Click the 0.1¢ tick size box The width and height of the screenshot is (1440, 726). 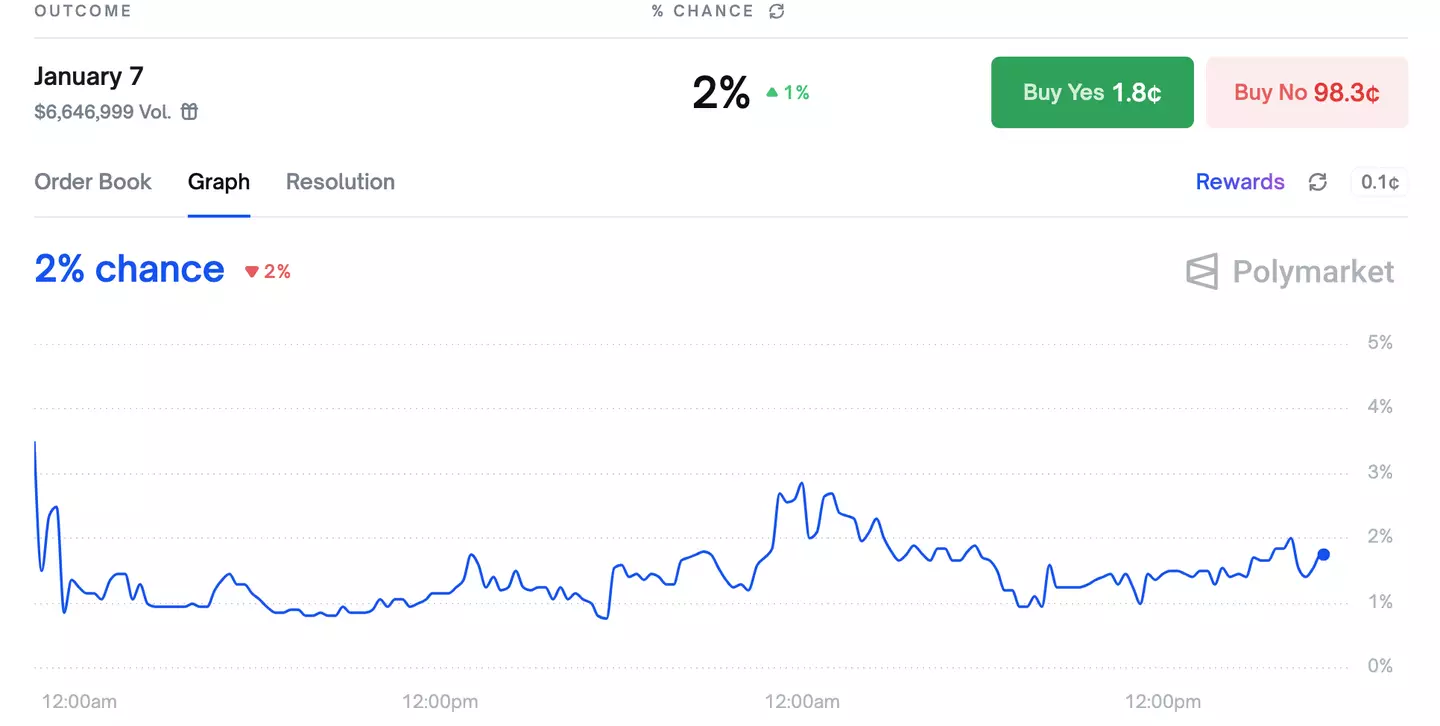pyautogui.click(x=1380, y=182)
